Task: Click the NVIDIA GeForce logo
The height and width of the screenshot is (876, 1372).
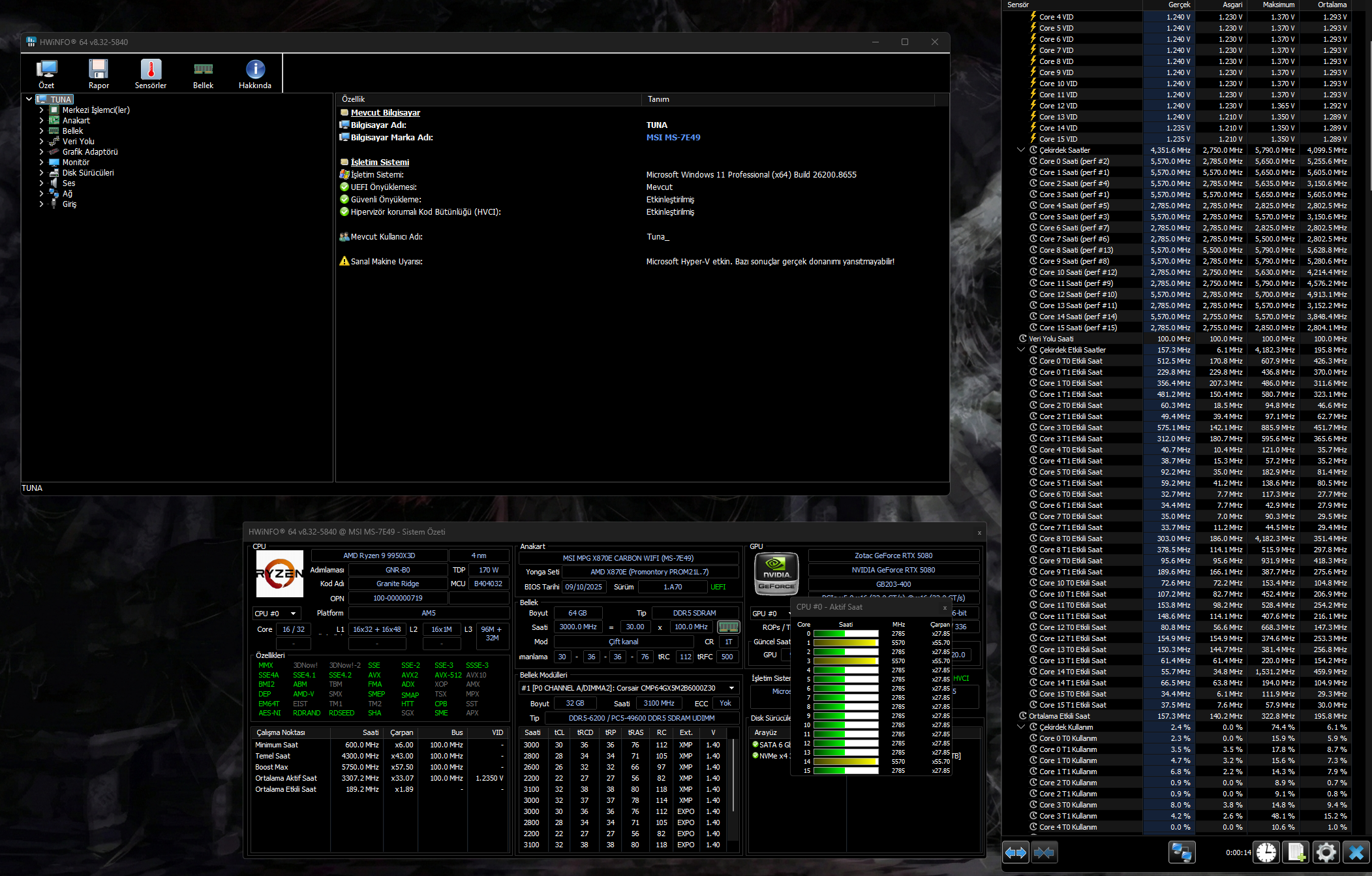Action: [776, 574]
